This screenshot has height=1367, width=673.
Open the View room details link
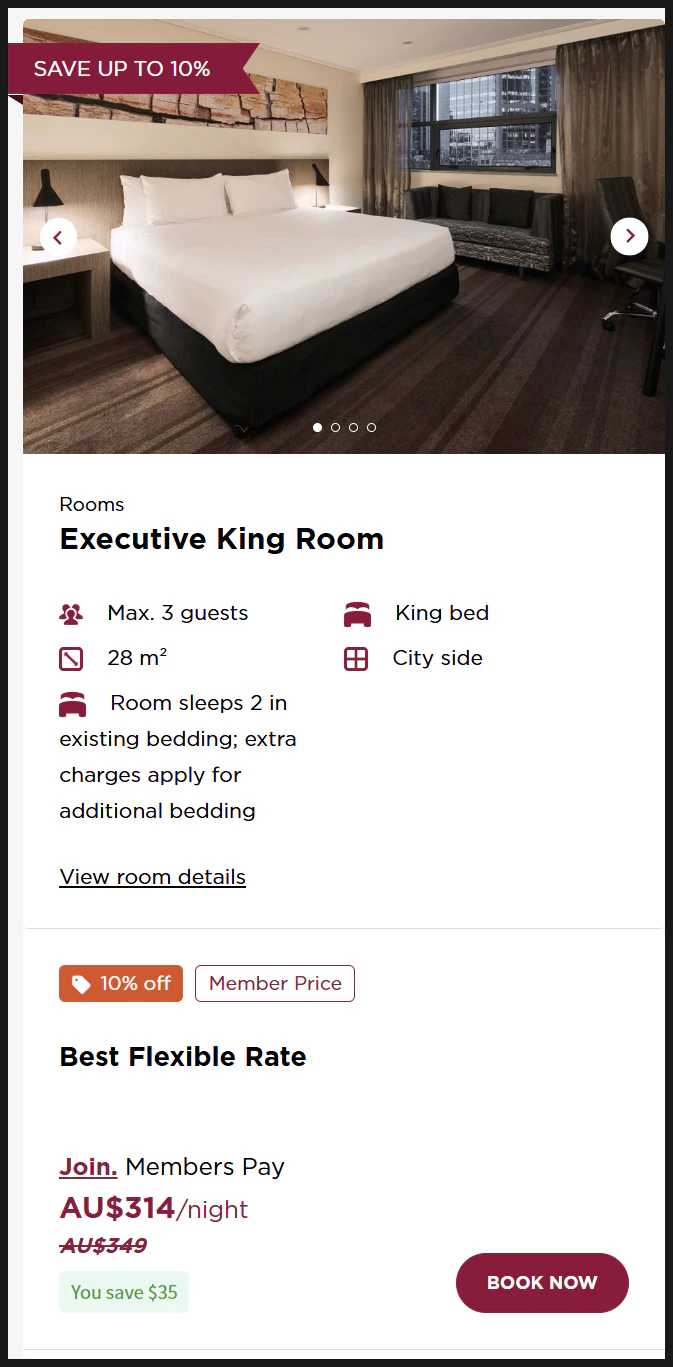coord(152,877)
